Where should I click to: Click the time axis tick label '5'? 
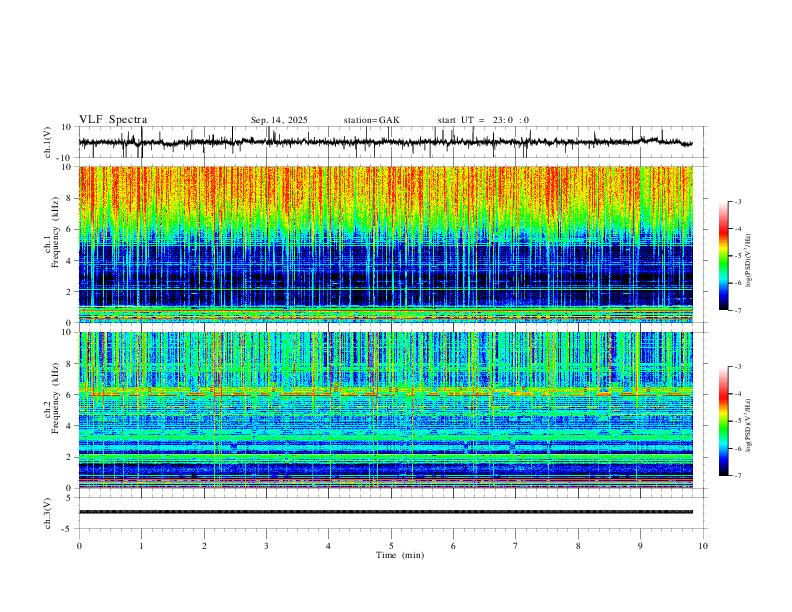coord(391,546)
